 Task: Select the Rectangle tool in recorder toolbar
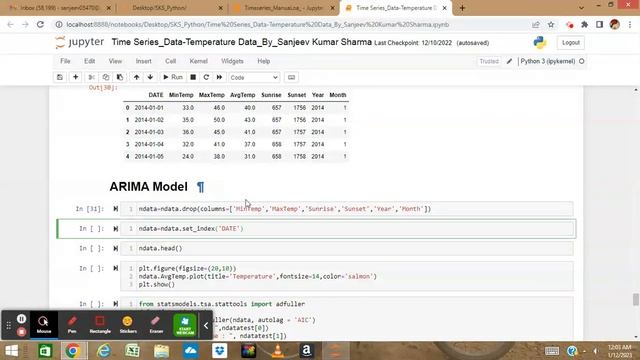click(100, 324)
